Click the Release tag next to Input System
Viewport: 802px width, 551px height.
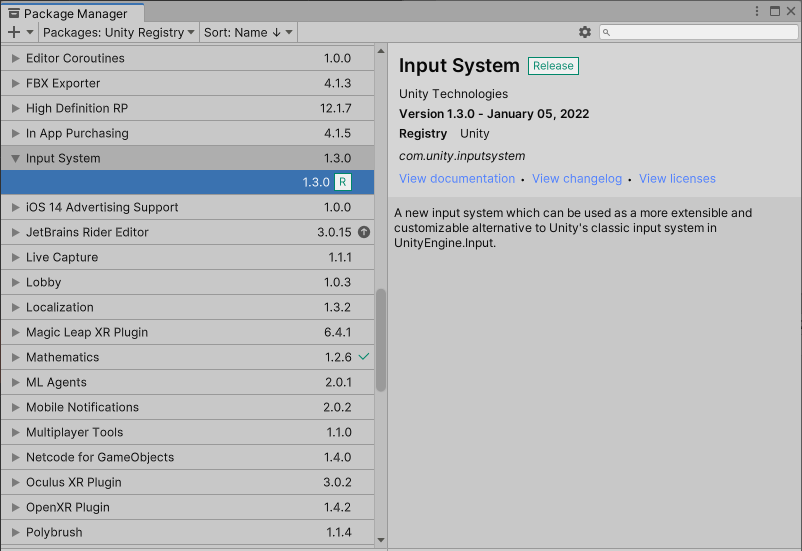(x=553, y=66)
